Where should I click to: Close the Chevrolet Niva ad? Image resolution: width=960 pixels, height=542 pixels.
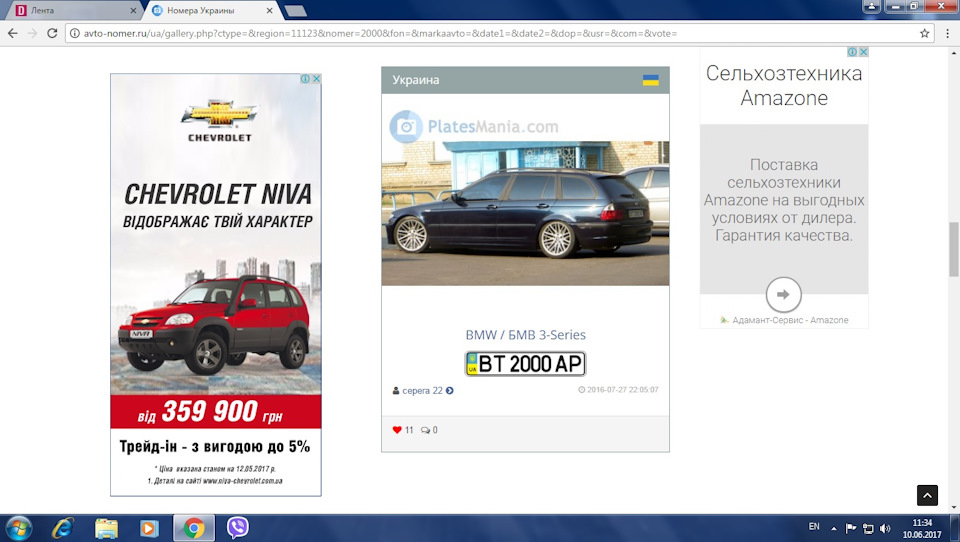[x=317, y=79]
